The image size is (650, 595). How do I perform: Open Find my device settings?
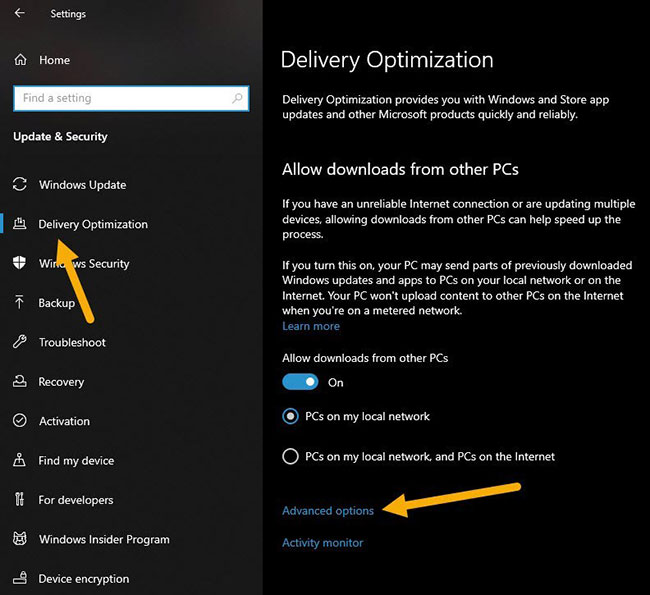pos(76,461)
